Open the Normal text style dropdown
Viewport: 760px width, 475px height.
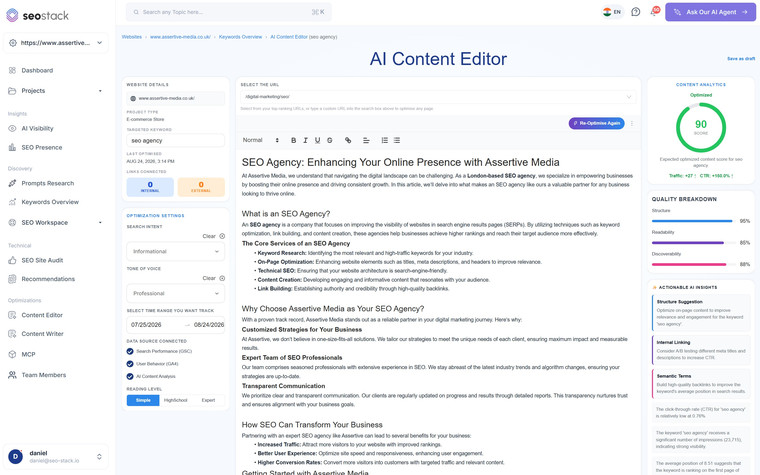[261, 140]
